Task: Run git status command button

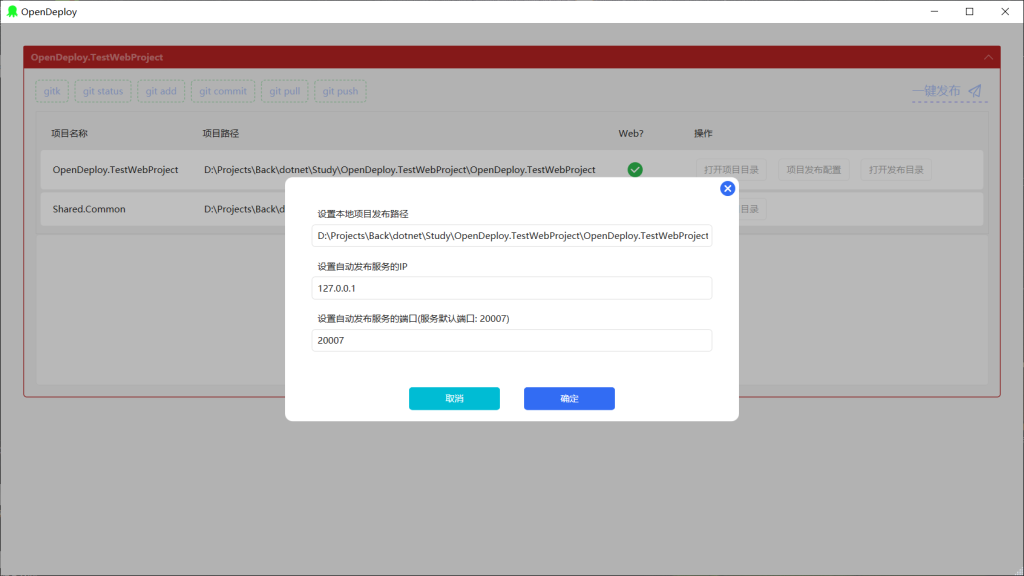Action: [103, 91]
